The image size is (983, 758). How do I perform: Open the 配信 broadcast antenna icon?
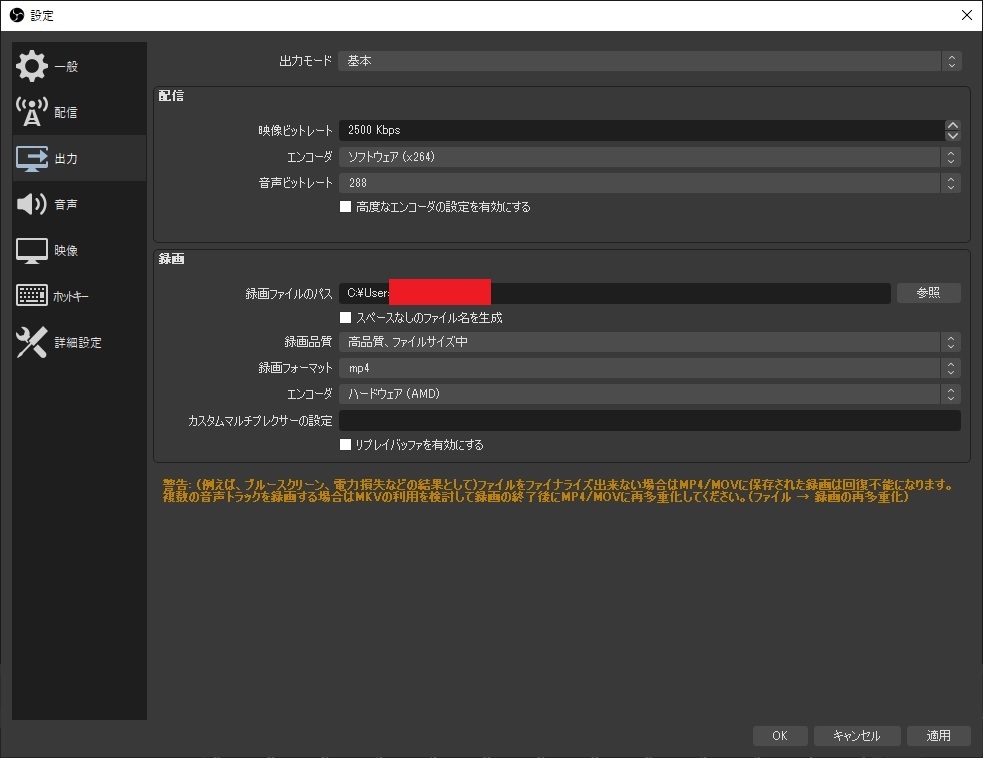coord(31,112)
